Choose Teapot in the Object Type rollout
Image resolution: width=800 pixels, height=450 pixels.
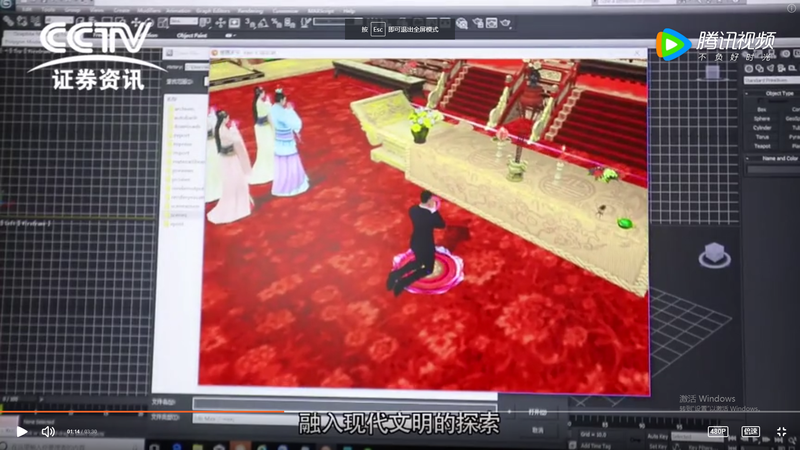point(762,146)
